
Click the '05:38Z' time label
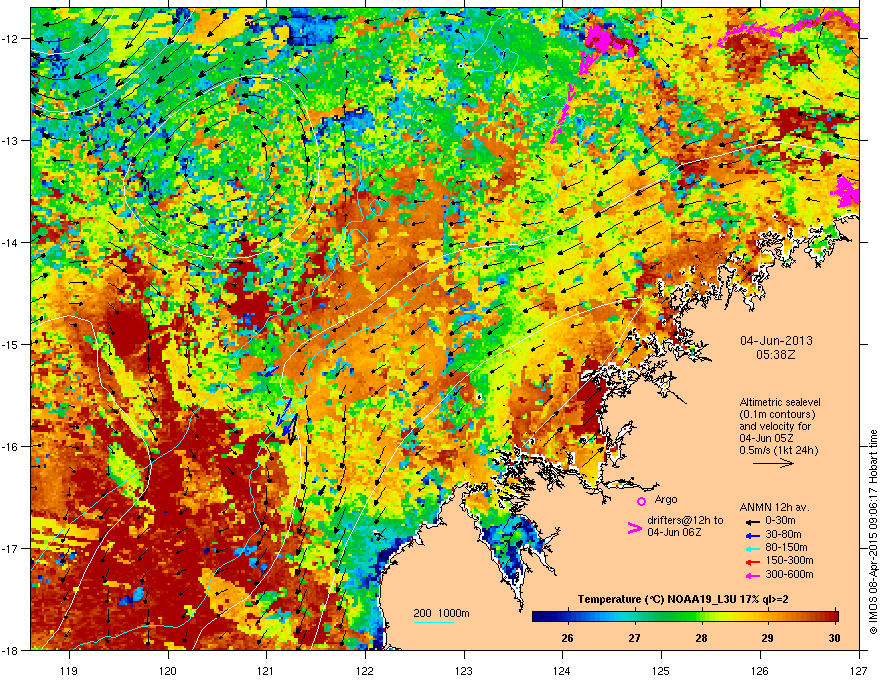coord(776,355)
